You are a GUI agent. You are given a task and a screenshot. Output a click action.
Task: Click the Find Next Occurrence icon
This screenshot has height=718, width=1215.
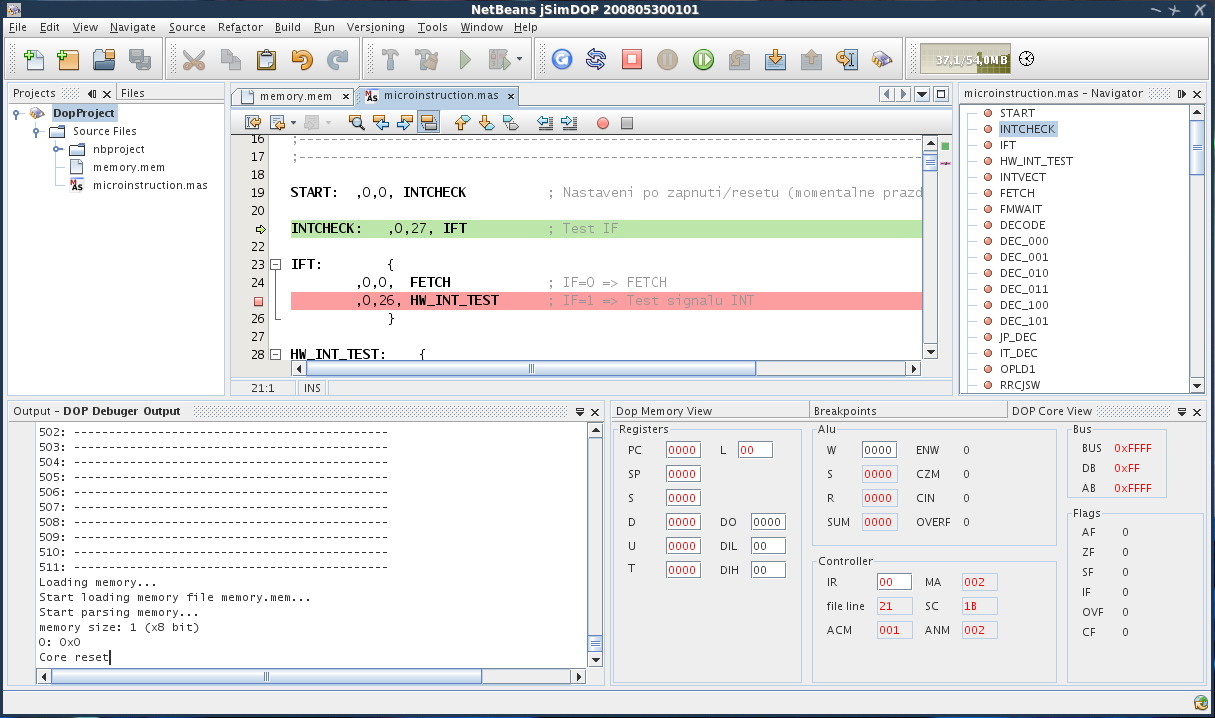tap(405, 123)
